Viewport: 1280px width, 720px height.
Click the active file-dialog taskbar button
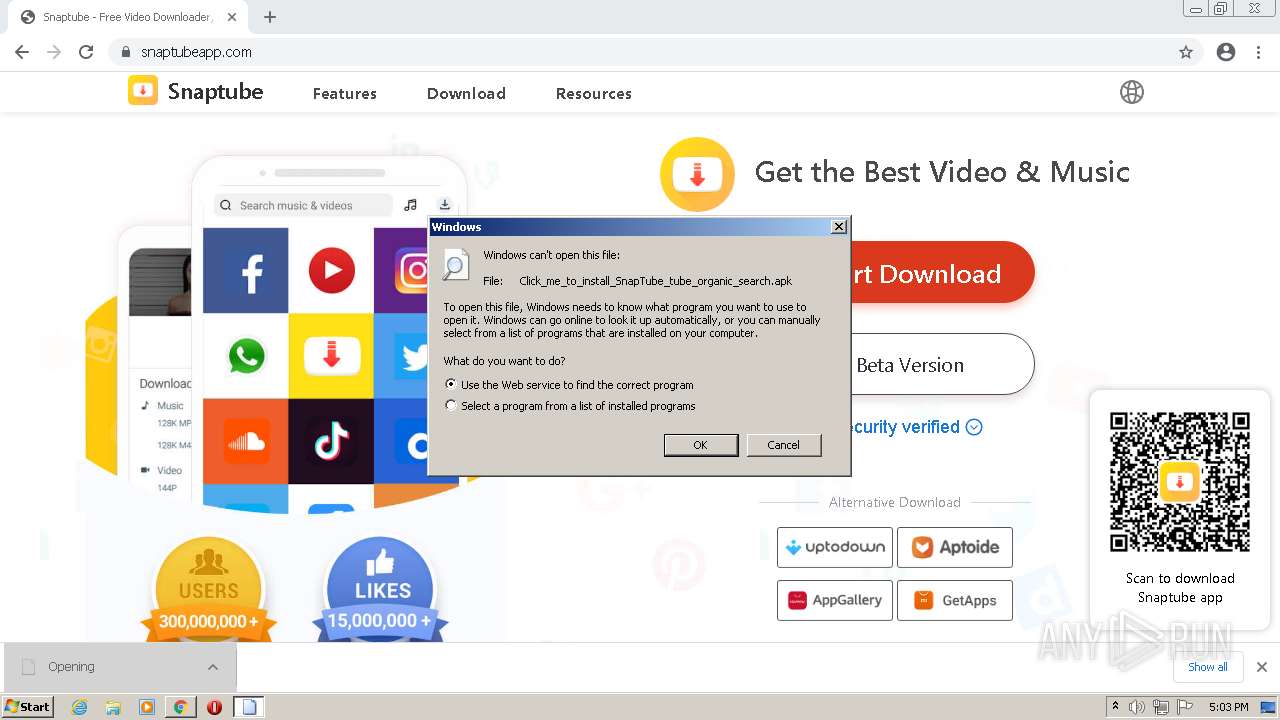pyautogui.click(x=249, y=707)
